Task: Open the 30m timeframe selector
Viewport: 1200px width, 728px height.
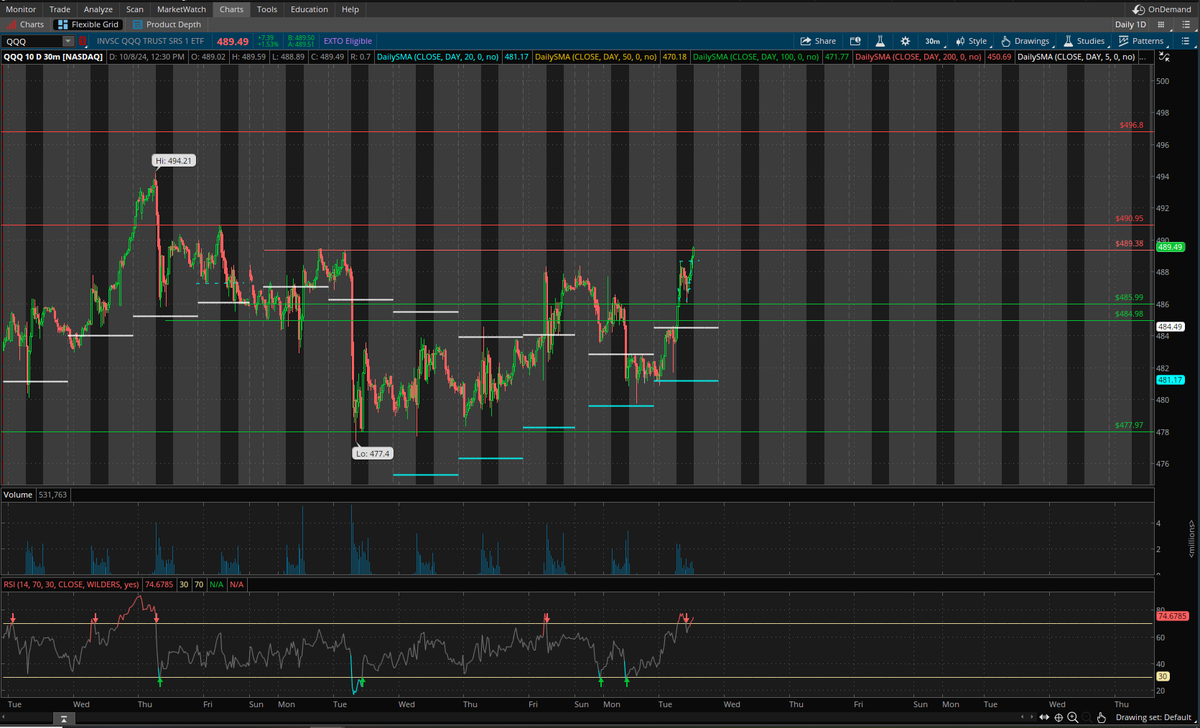Action: (932, 41)
